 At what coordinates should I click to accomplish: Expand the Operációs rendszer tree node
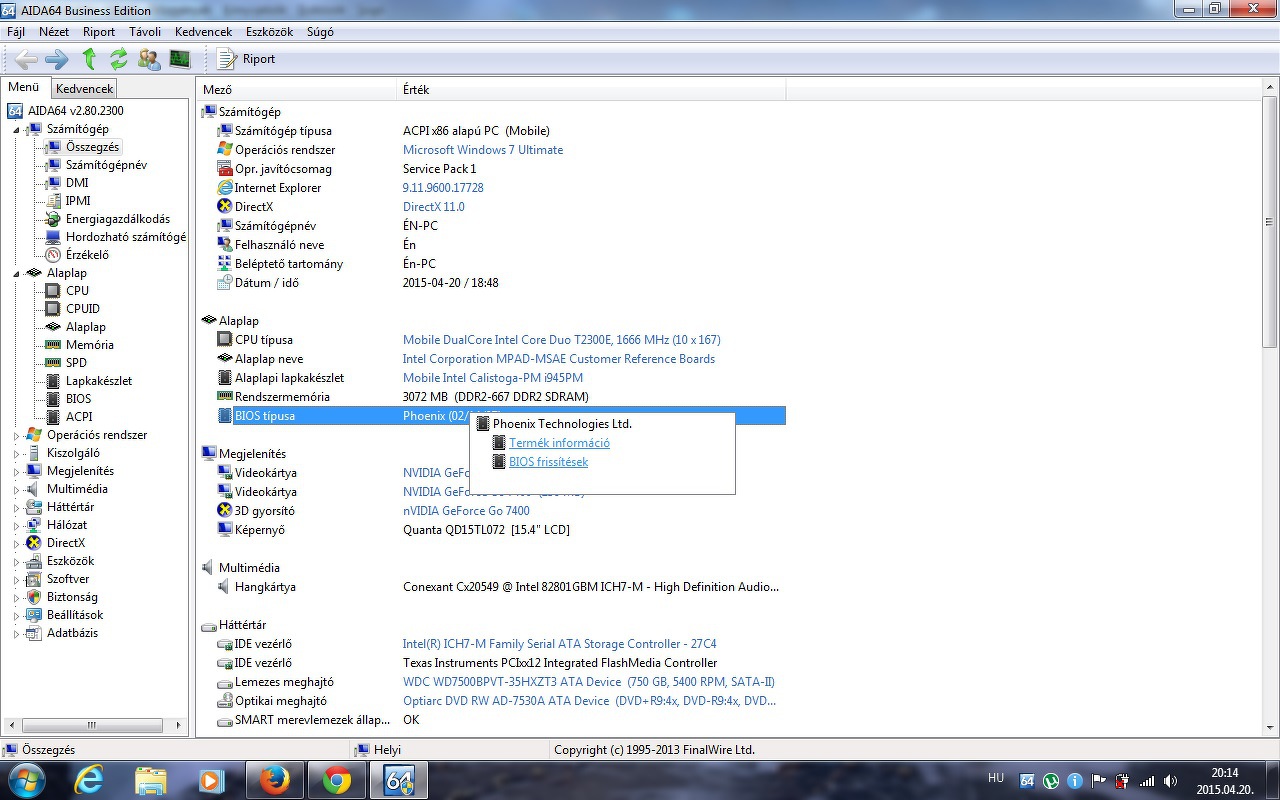point(16,435)
